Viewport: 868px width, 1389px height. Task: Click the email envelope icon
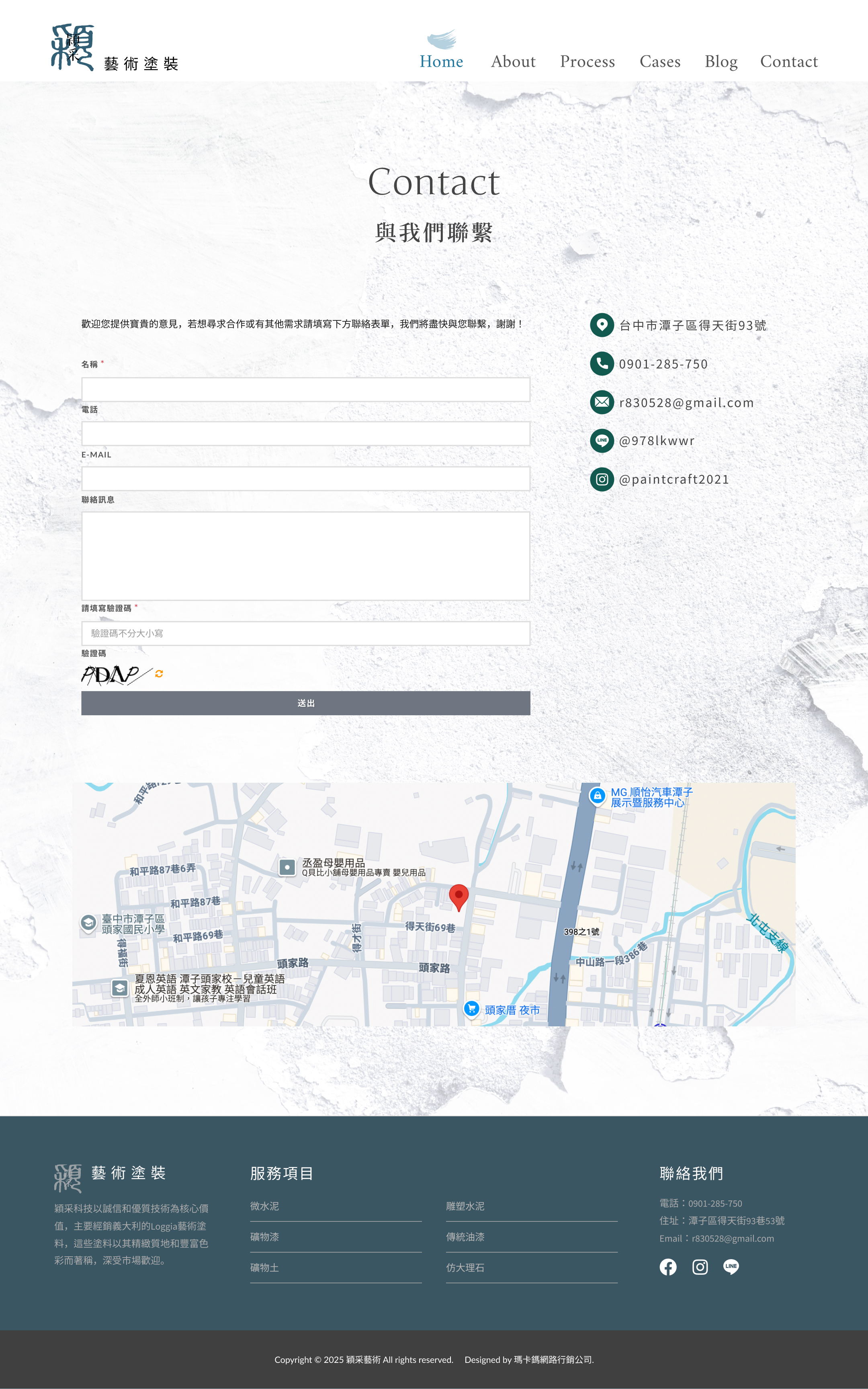(602, 402)
